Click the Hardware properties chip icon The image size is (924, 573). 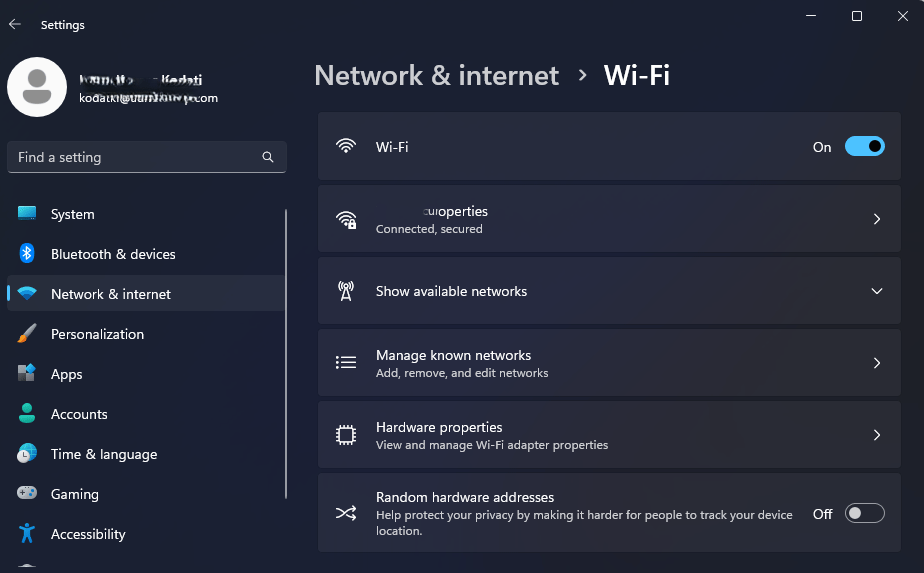[x=346, y=435]
